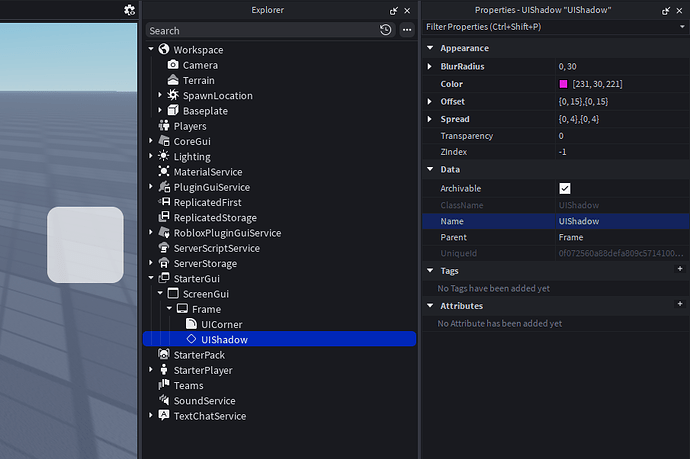The width and height of the screenshot is (690, 459).
Task: Expand the Baseplate node
Action: tap(160, 110)
